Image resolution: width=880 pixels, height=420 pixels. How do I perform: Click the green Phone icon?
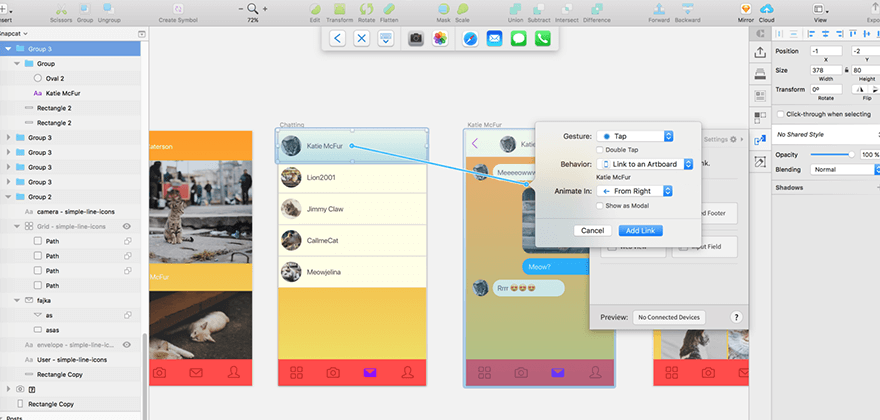pos(543,38)
